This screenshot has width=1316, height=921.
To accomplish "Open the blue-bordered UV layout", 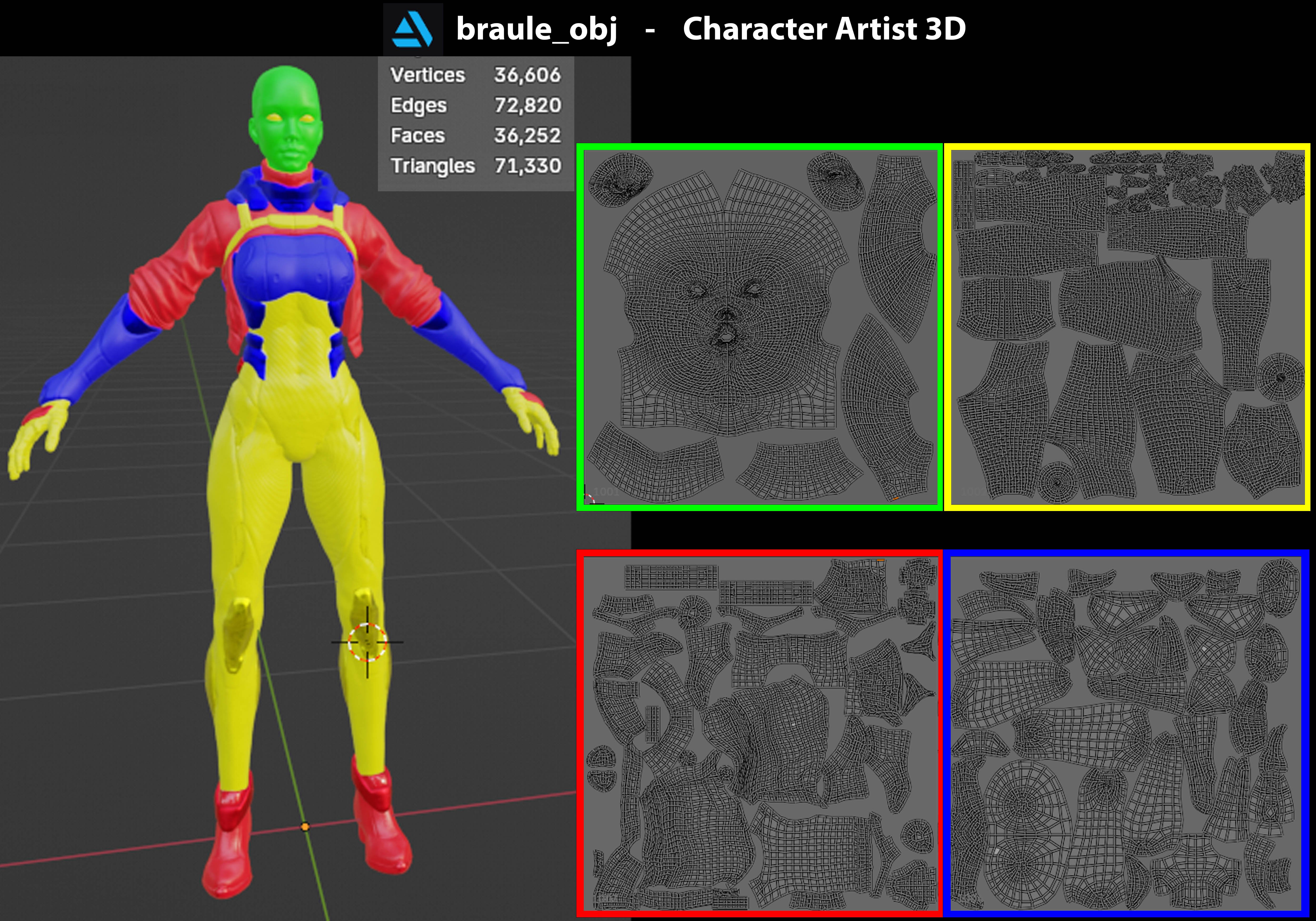I will (1126, 734).
